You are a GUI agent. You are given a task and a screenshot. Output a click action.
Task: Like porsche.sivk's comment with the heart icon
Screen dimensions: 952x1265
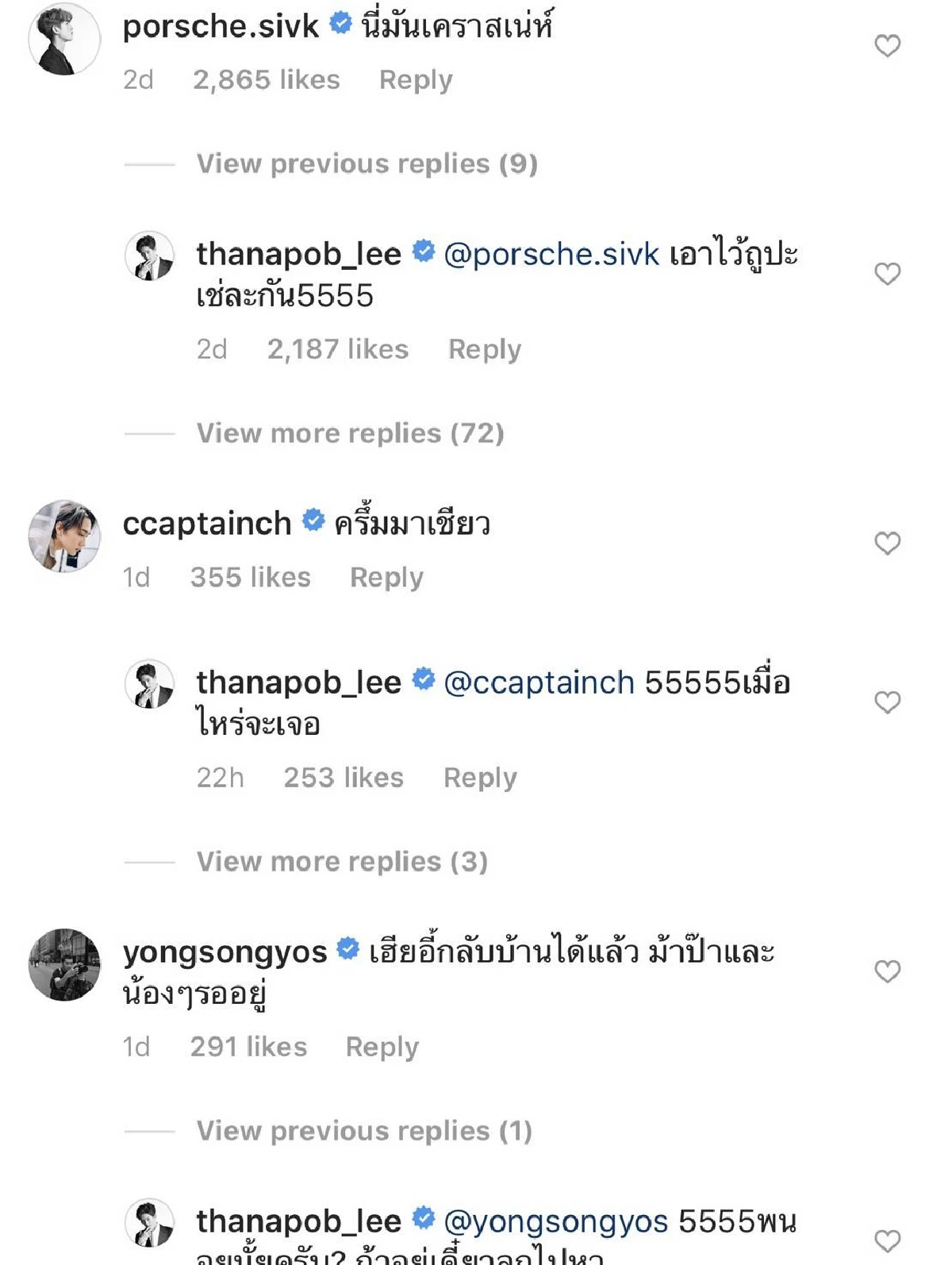[x=886, y=46]
